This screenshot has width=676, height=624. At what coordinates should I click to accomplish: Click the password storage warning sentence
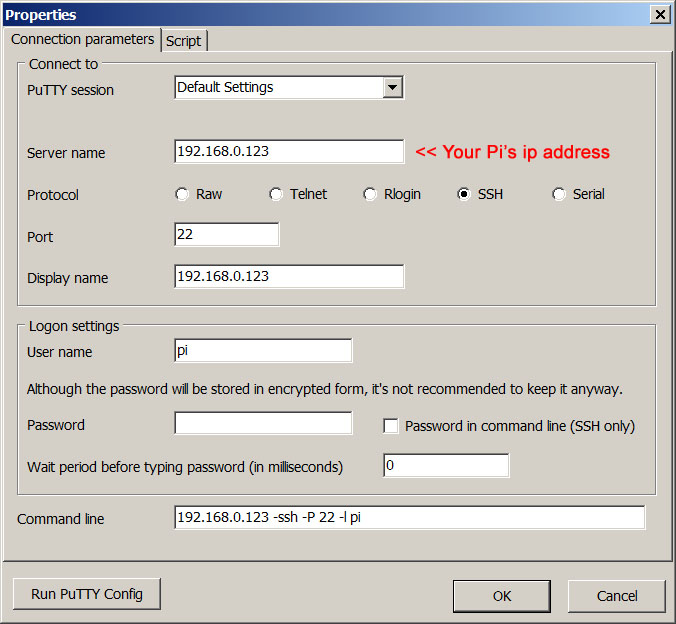coord(325,389)
